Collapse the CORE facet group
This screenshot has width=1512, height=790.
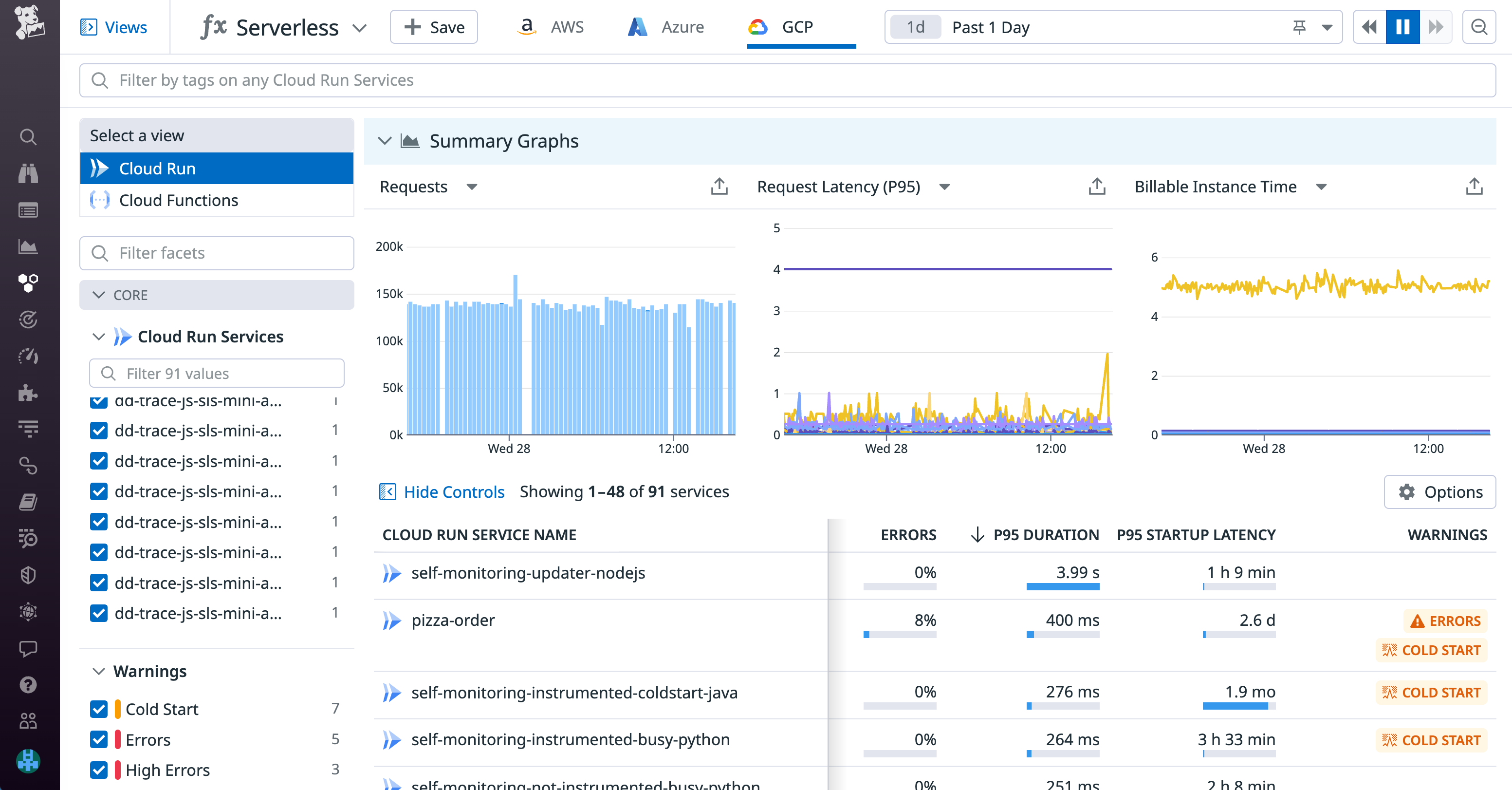(99, 295)
